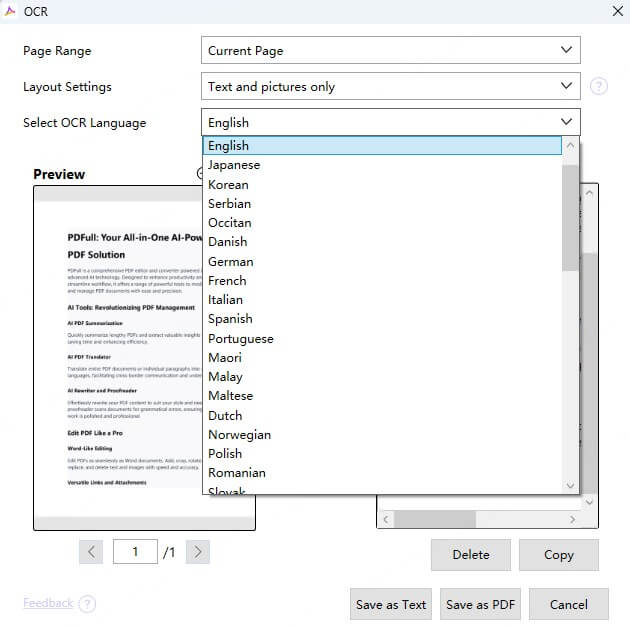Viewport: 630px width, 629px height.
Task: Choose French as OCR language
Action: coord(227,281)
